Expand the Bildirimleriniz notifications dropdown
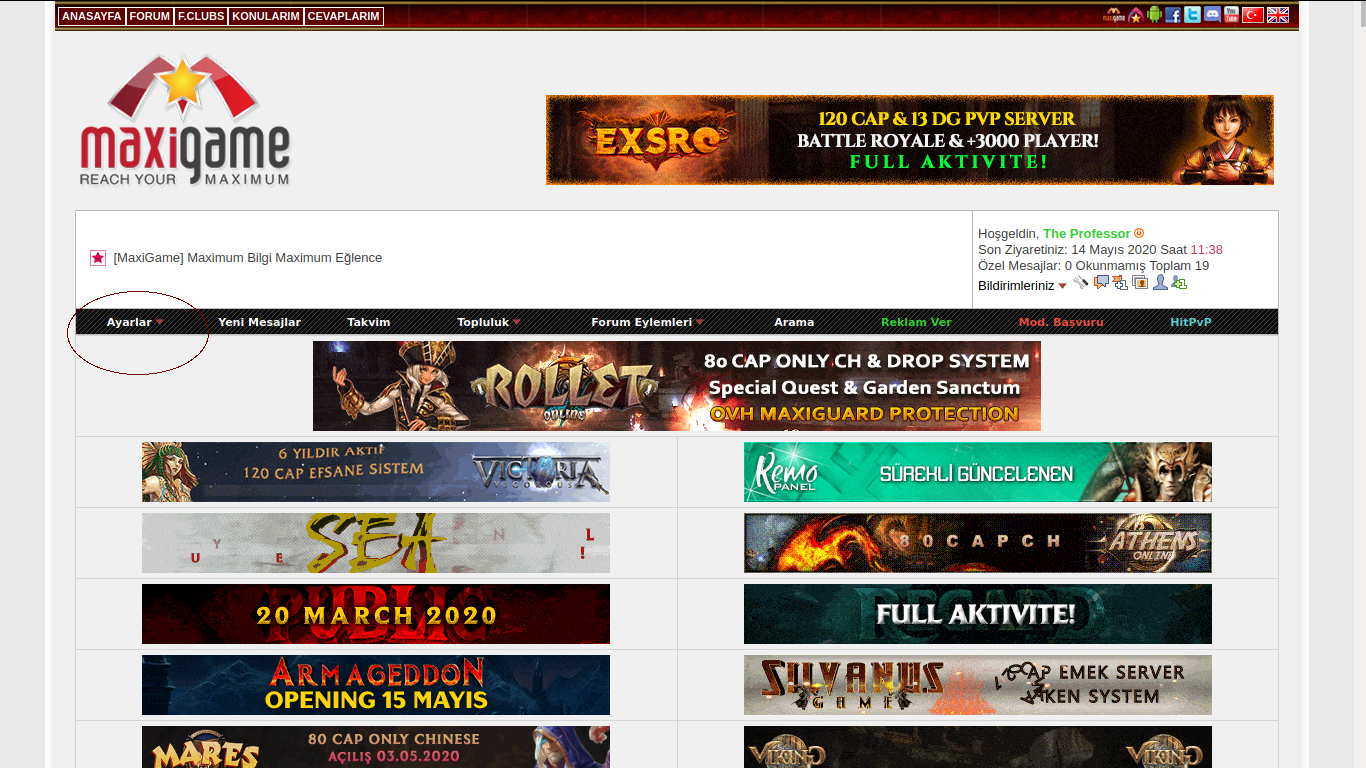1366x768 pixels. point(1022,285)
